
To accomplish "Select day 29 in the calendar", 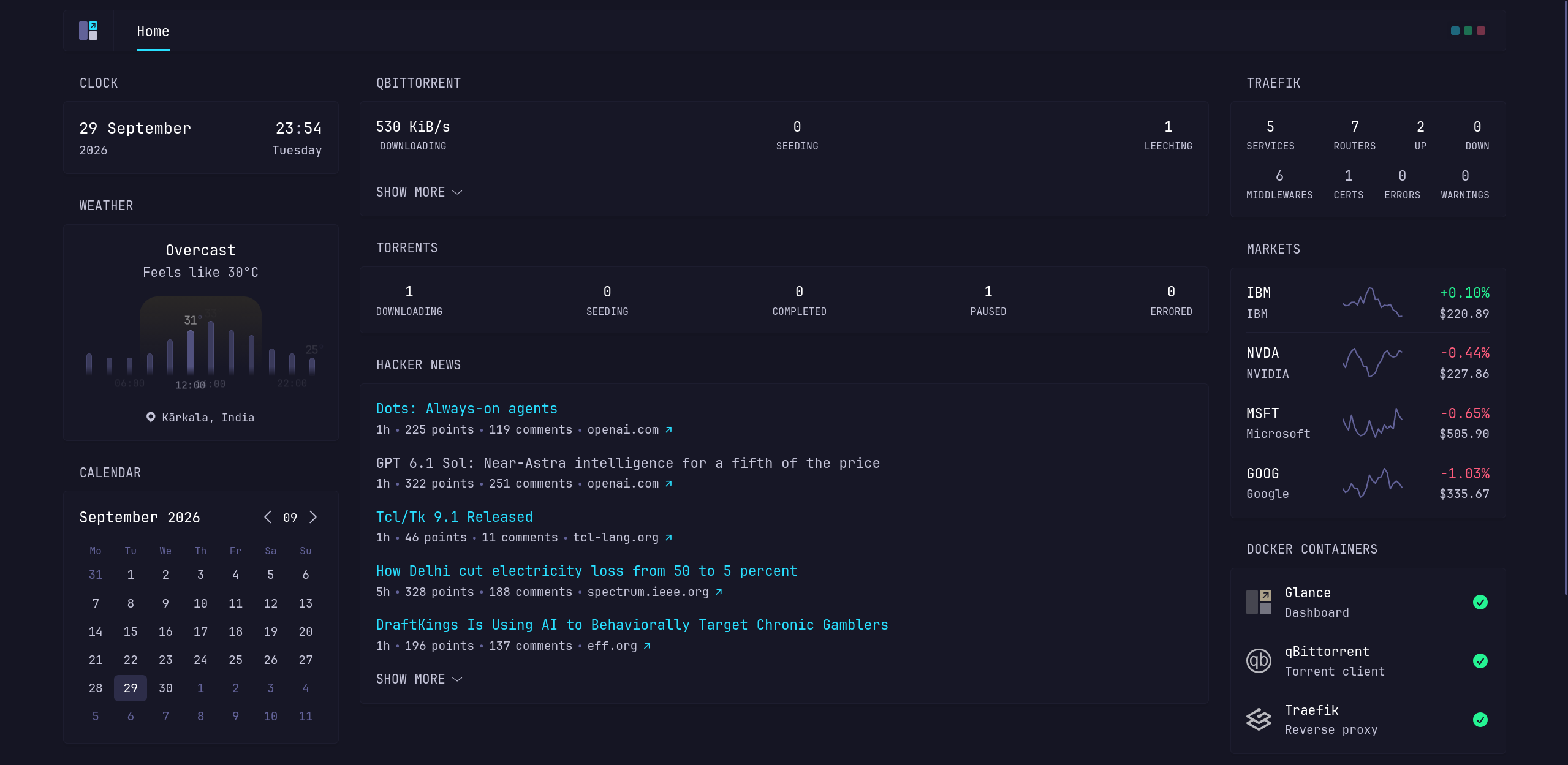I will [x=131, y=688].
